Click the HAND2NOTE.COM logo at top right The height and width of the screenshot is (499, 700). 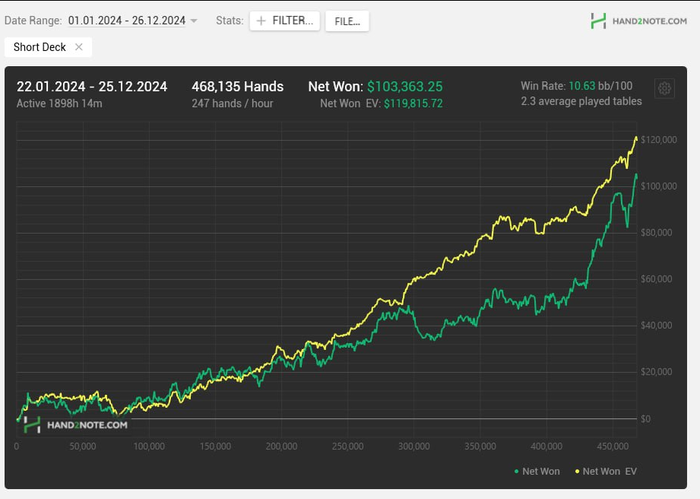click(x=639, y=21)
